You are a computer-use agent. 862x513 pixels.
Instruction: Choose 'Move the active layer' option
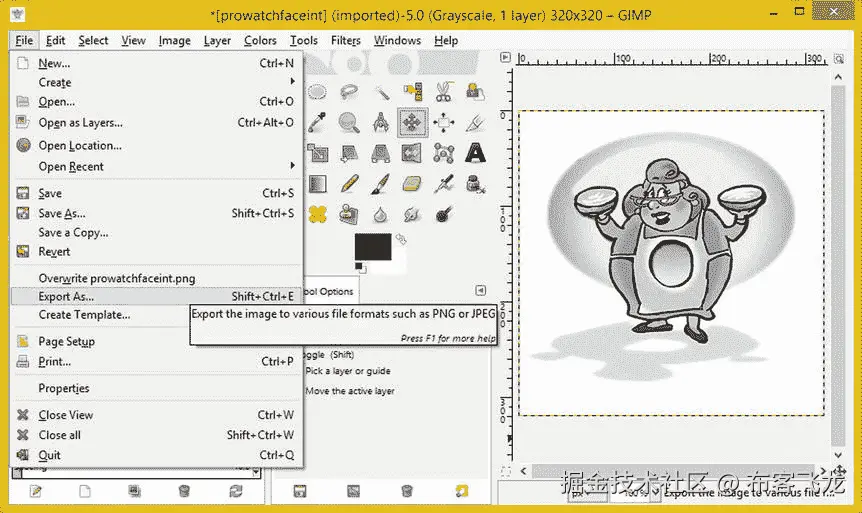[350, 391]
